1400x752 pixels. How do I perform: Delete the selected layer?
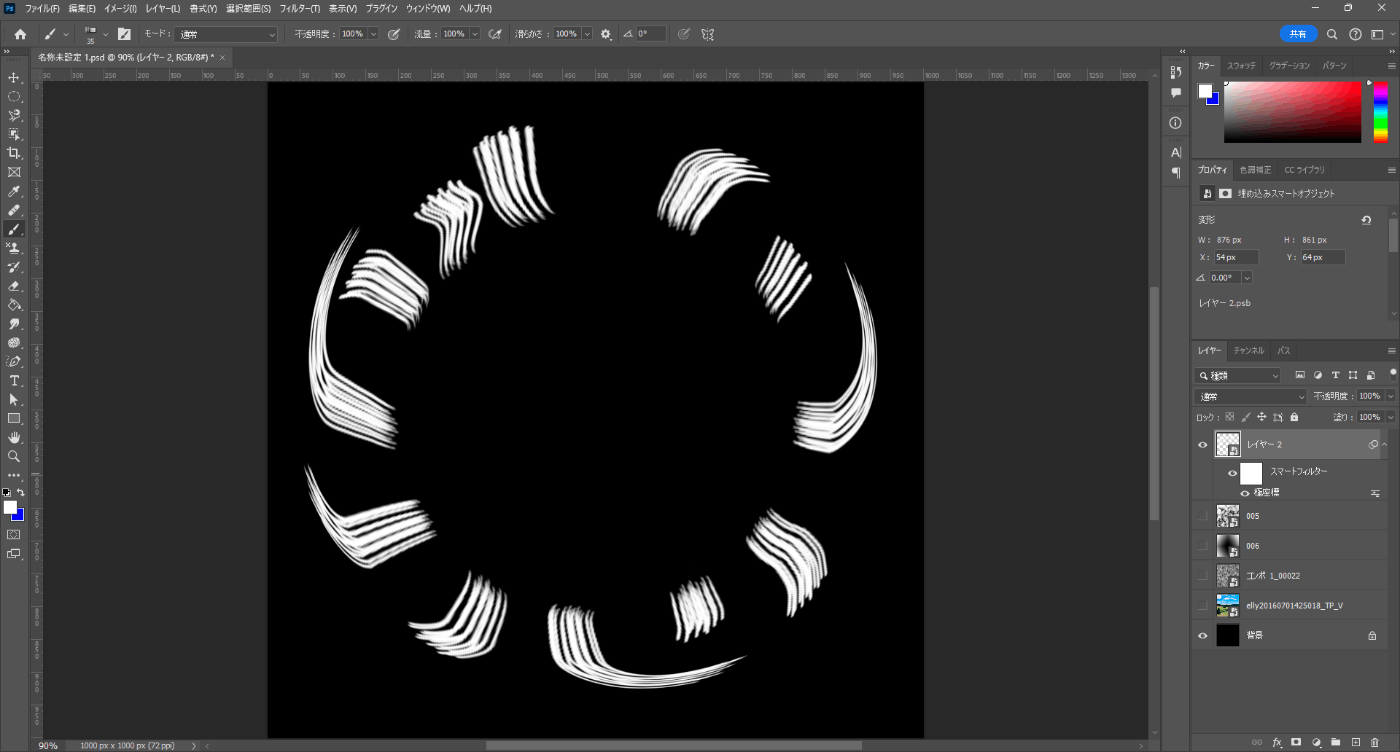(x=1375, y=743)
